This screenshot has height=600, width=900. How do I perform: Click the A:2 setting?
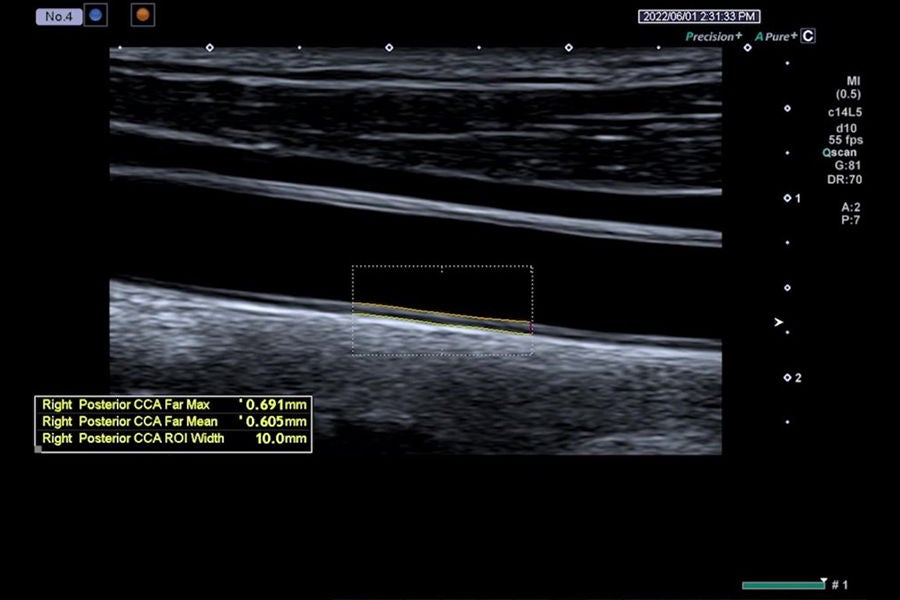point(851,207)
